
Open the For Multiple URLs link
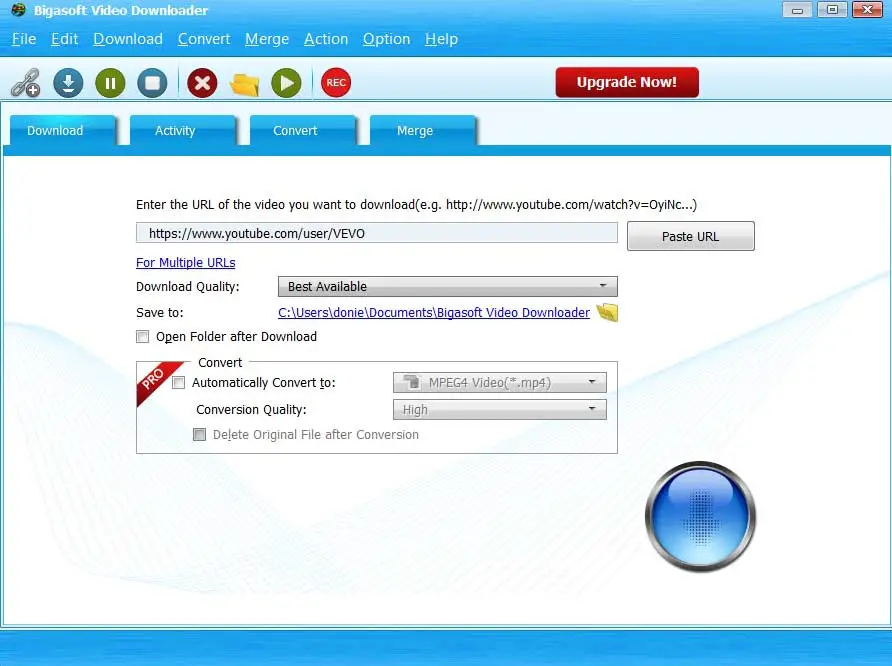pos(185,262)
